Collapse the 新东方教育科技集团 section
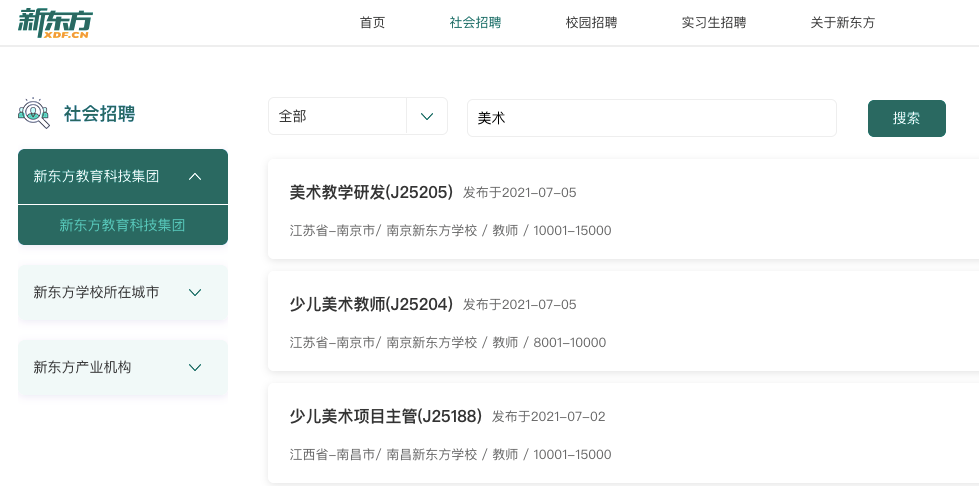The height and width of the screenshot is (486, 979). (195, 177)
